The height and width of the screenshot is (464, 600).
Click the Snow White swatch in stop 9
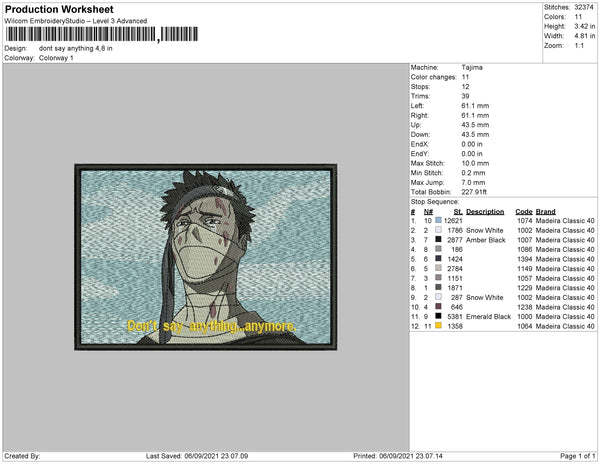(x=438, y=297)
